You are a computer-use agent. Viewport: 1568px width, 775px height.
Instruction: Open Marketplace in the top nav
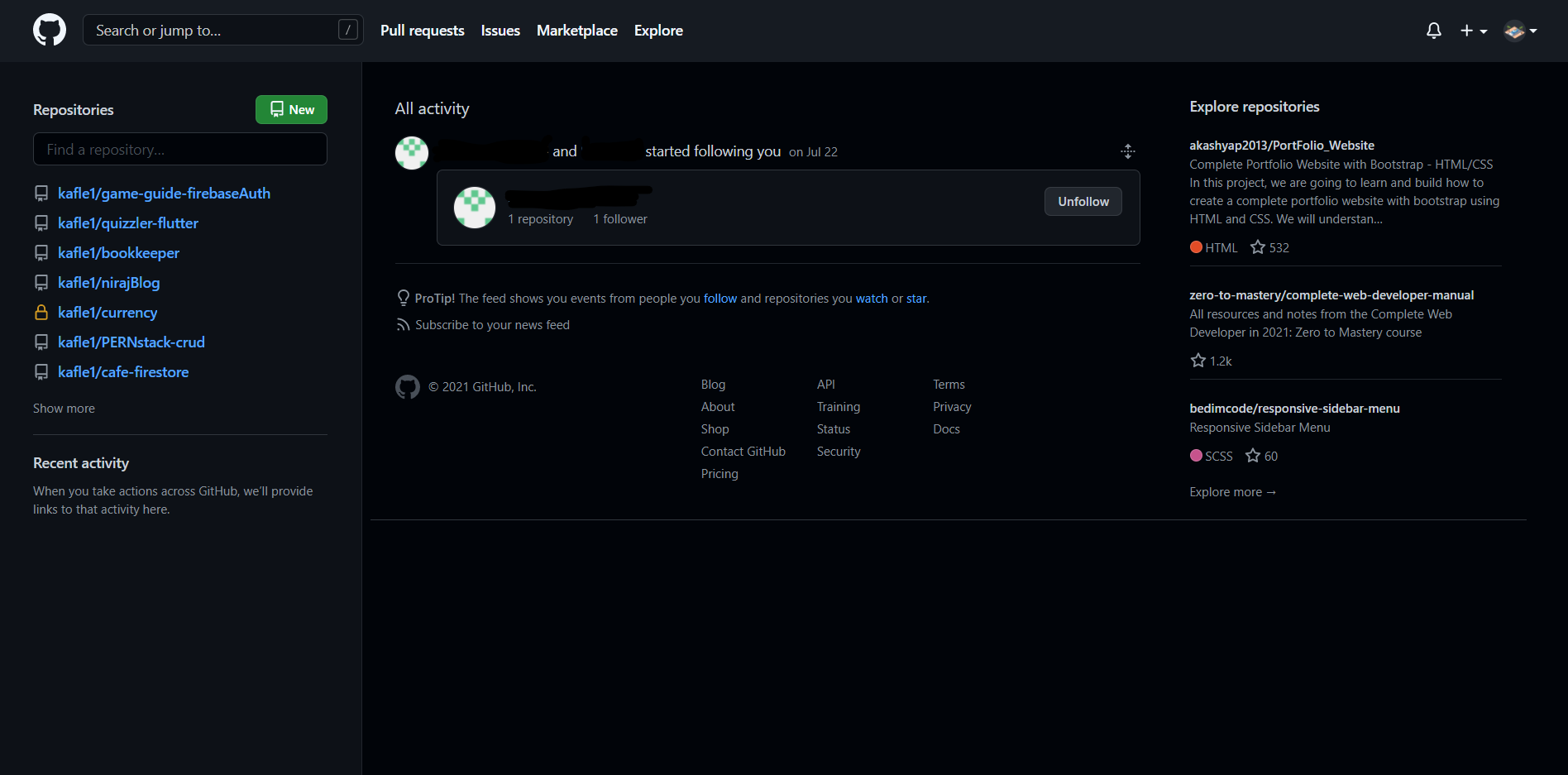click(577, 31)
